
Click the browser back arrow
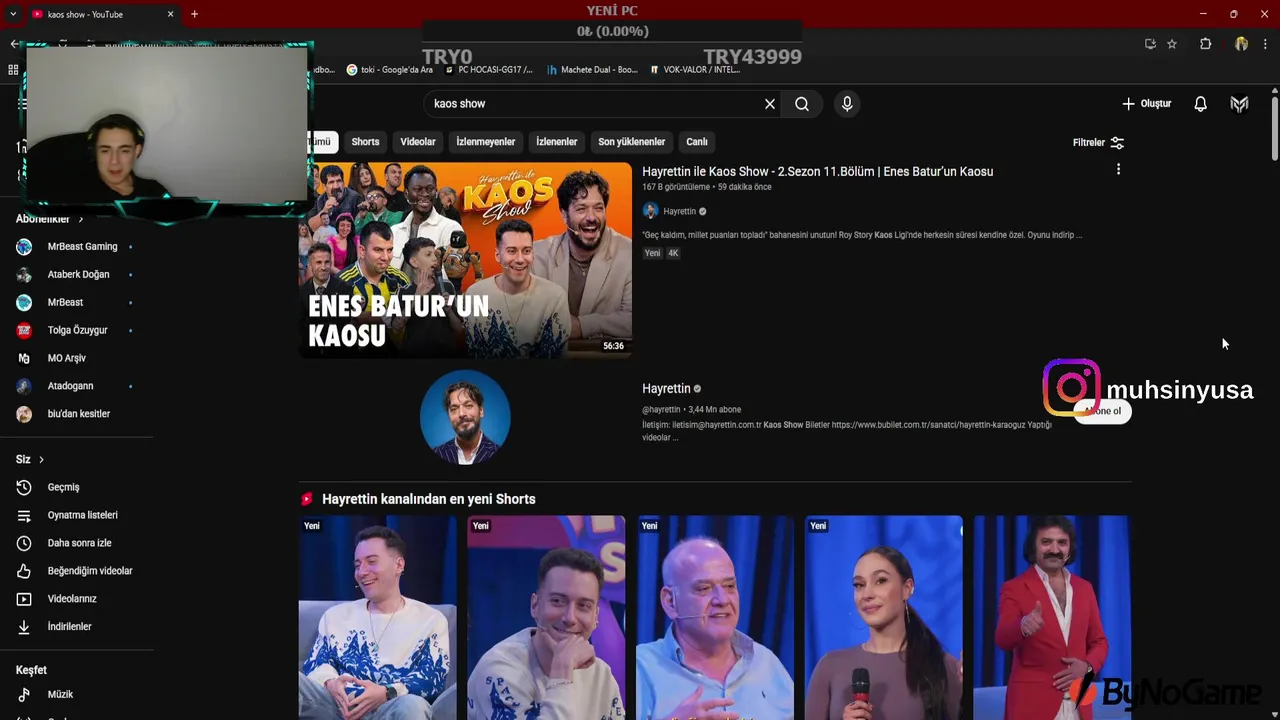[14, 44]
